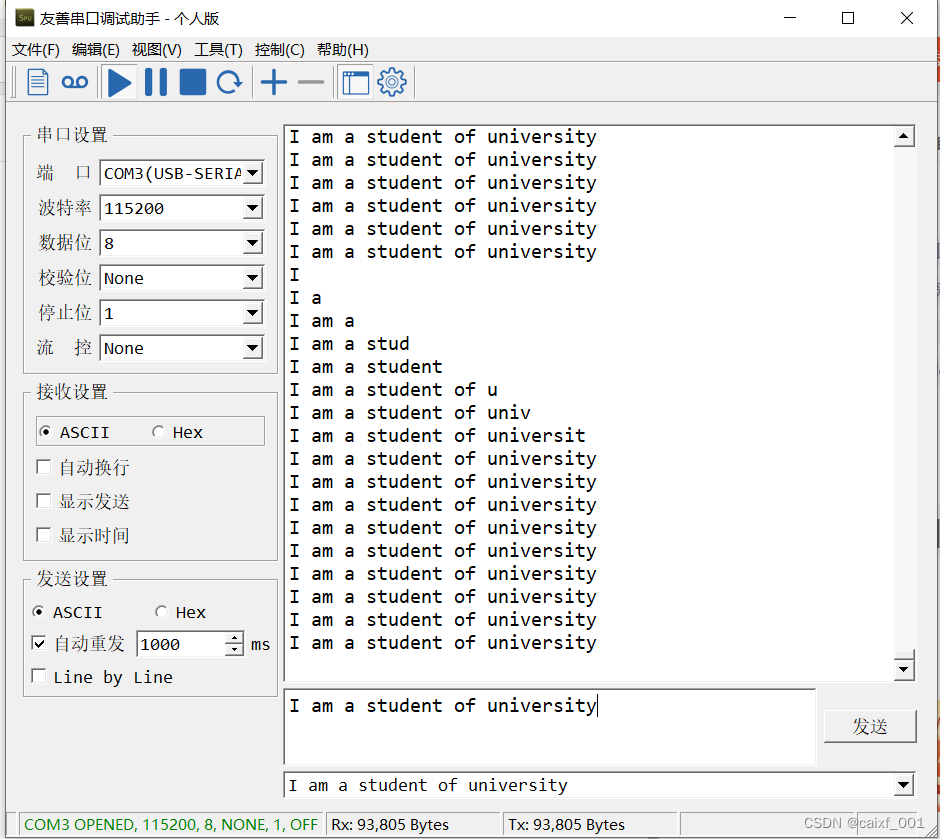
Task: Open the 文件(F) menu
Action: click(x=36, y=50)
